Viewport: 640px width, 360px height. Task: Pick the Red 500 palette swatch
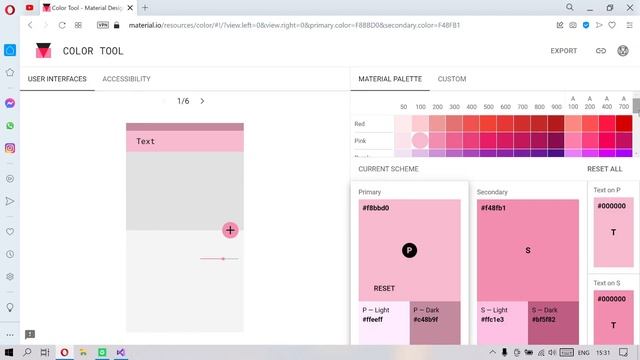click(489, 123)
